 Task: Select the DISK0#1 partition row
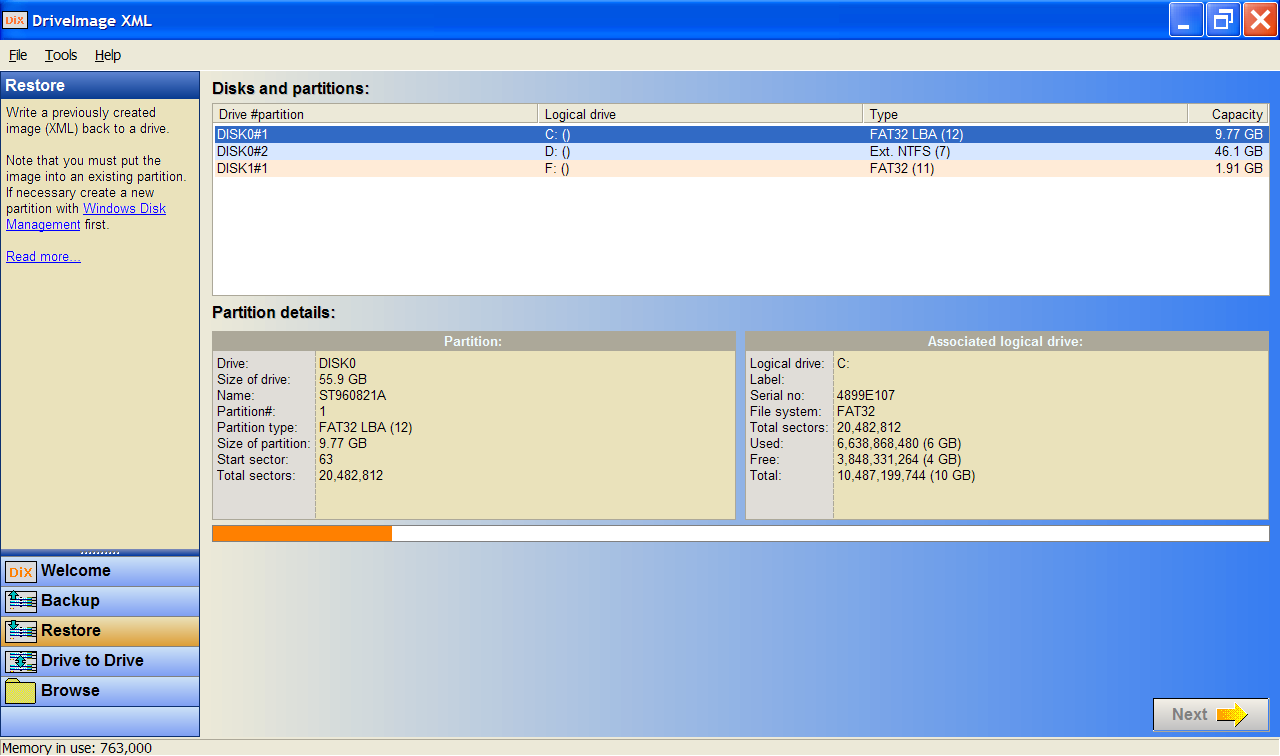coord(740,134)
